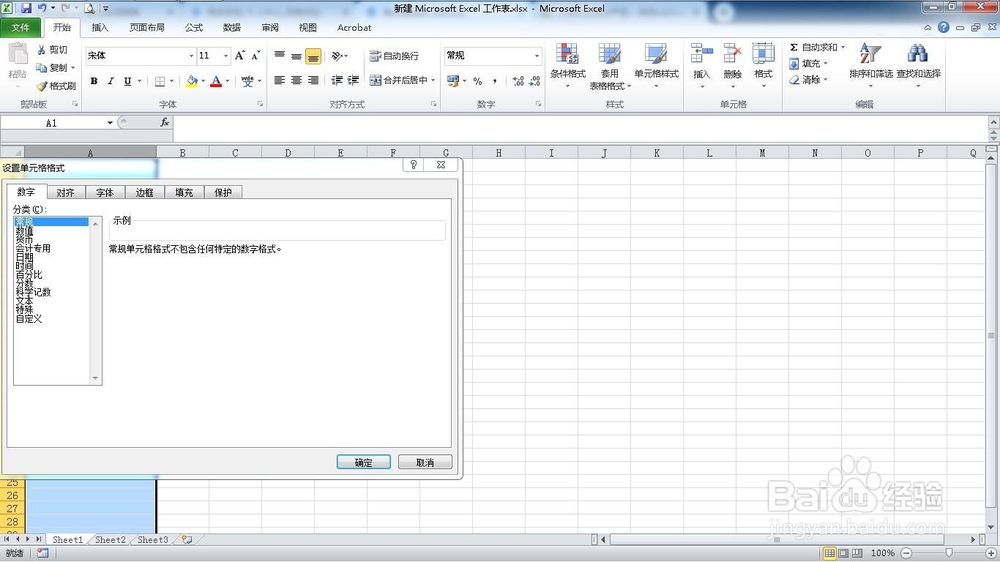The image size is (1000, 562).
Task: Click the dialog help question mark
Action: tap(413, 165)
